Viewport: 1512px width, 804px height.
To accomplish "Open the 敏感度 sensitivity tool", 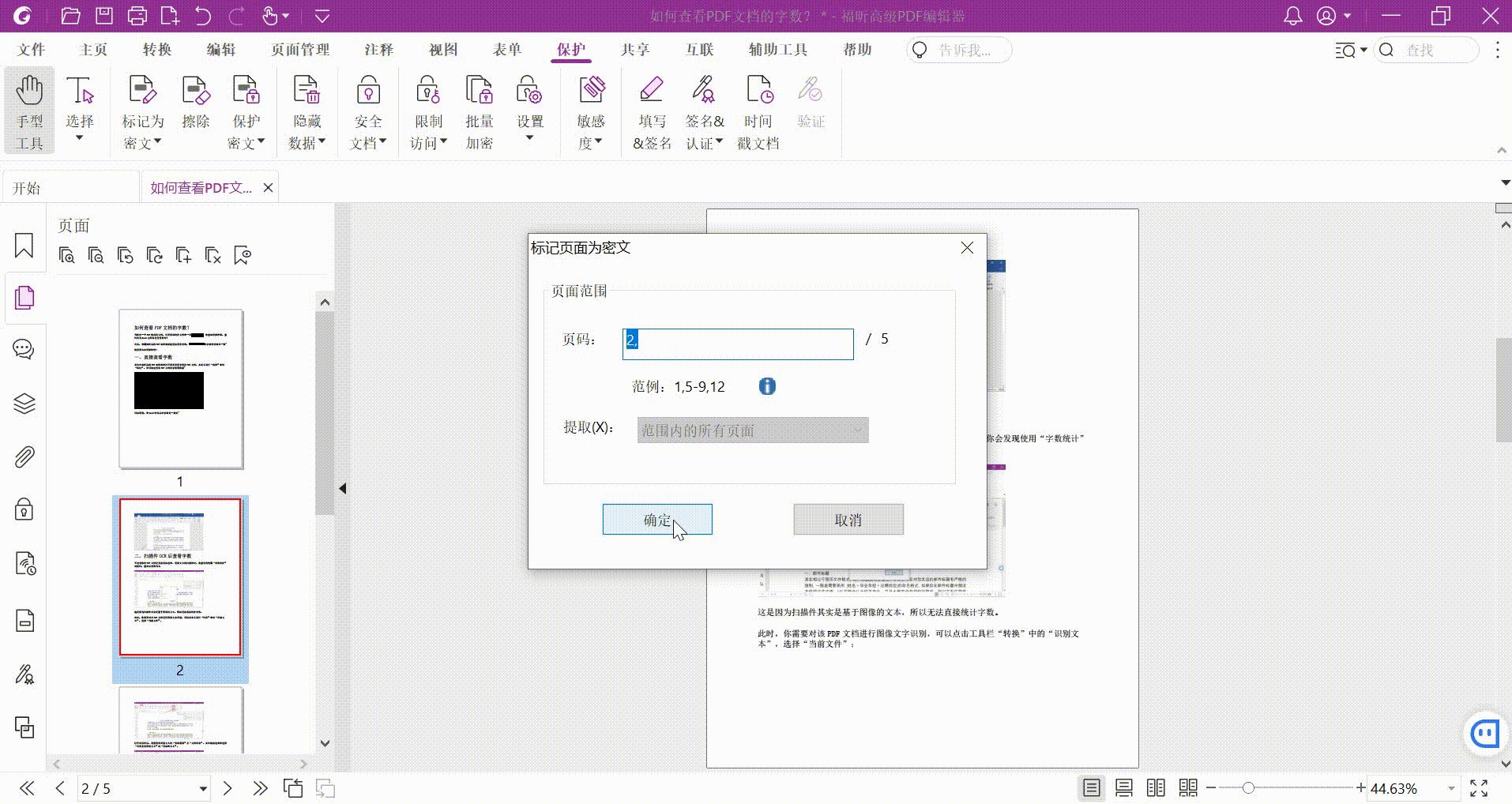I will 591,111.
